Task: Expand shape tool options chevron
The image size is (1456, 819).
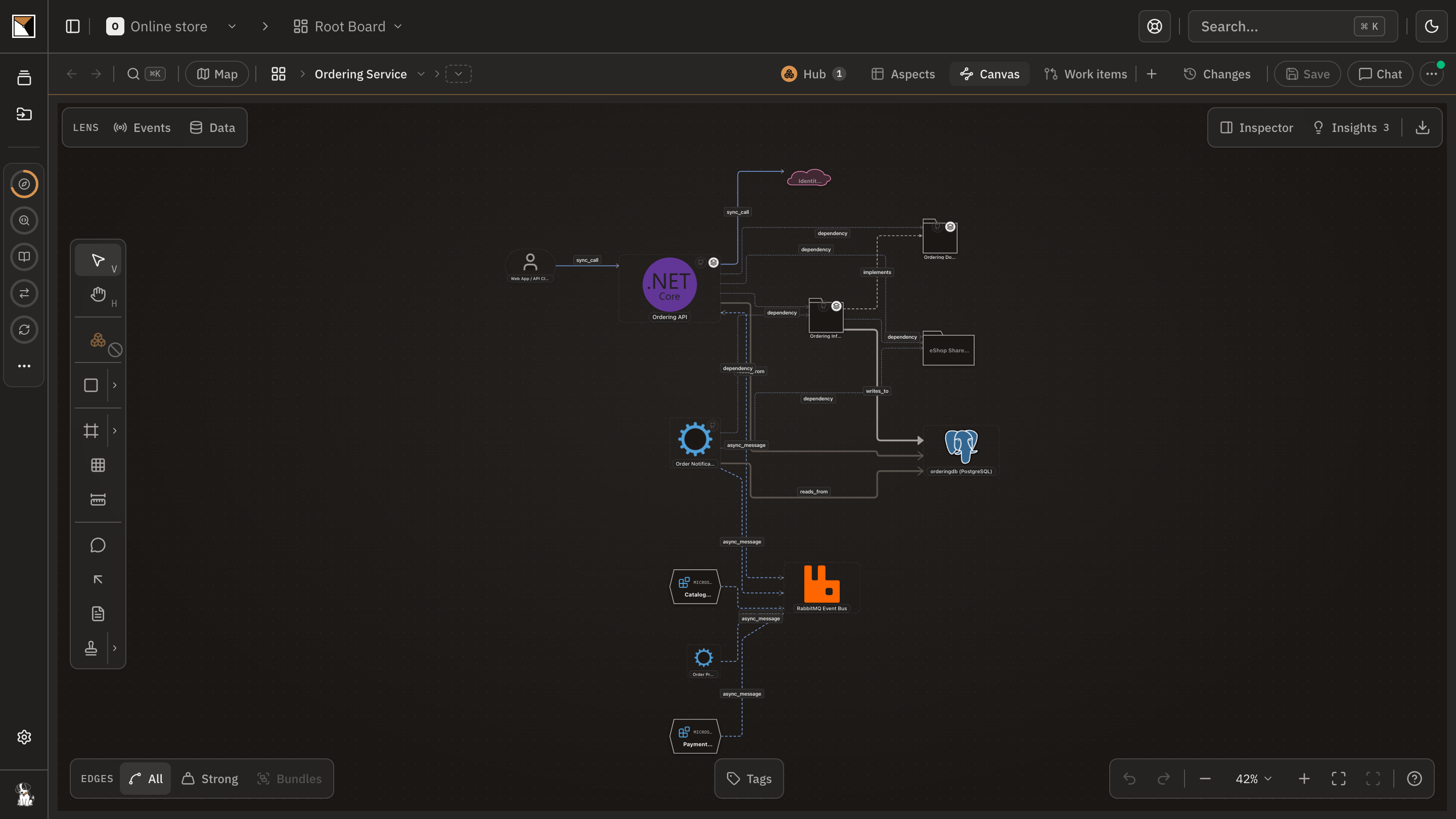Action: [115, 385]
